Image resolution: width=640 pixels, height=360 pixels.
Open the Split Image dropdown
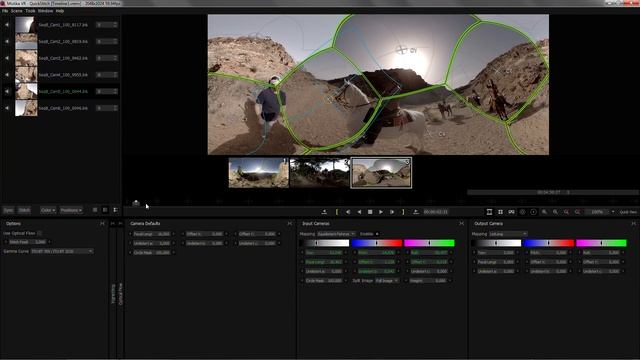click(x=387, y=281)
